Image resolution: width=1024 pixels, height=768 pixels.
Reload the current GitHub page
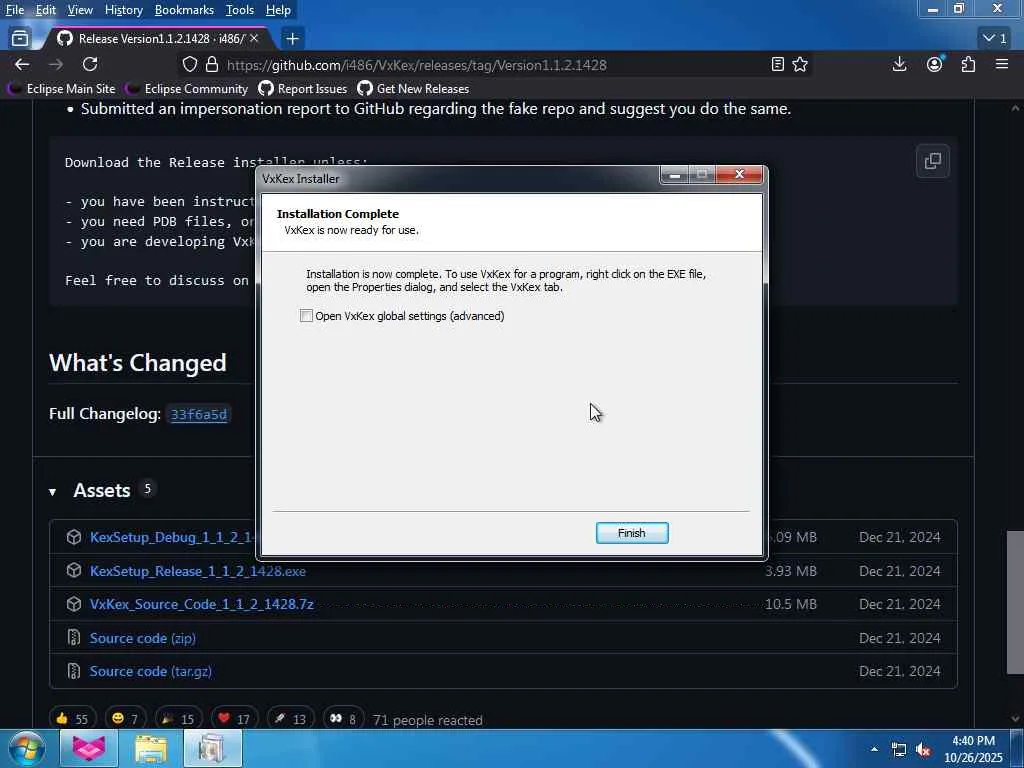[90, 64]
